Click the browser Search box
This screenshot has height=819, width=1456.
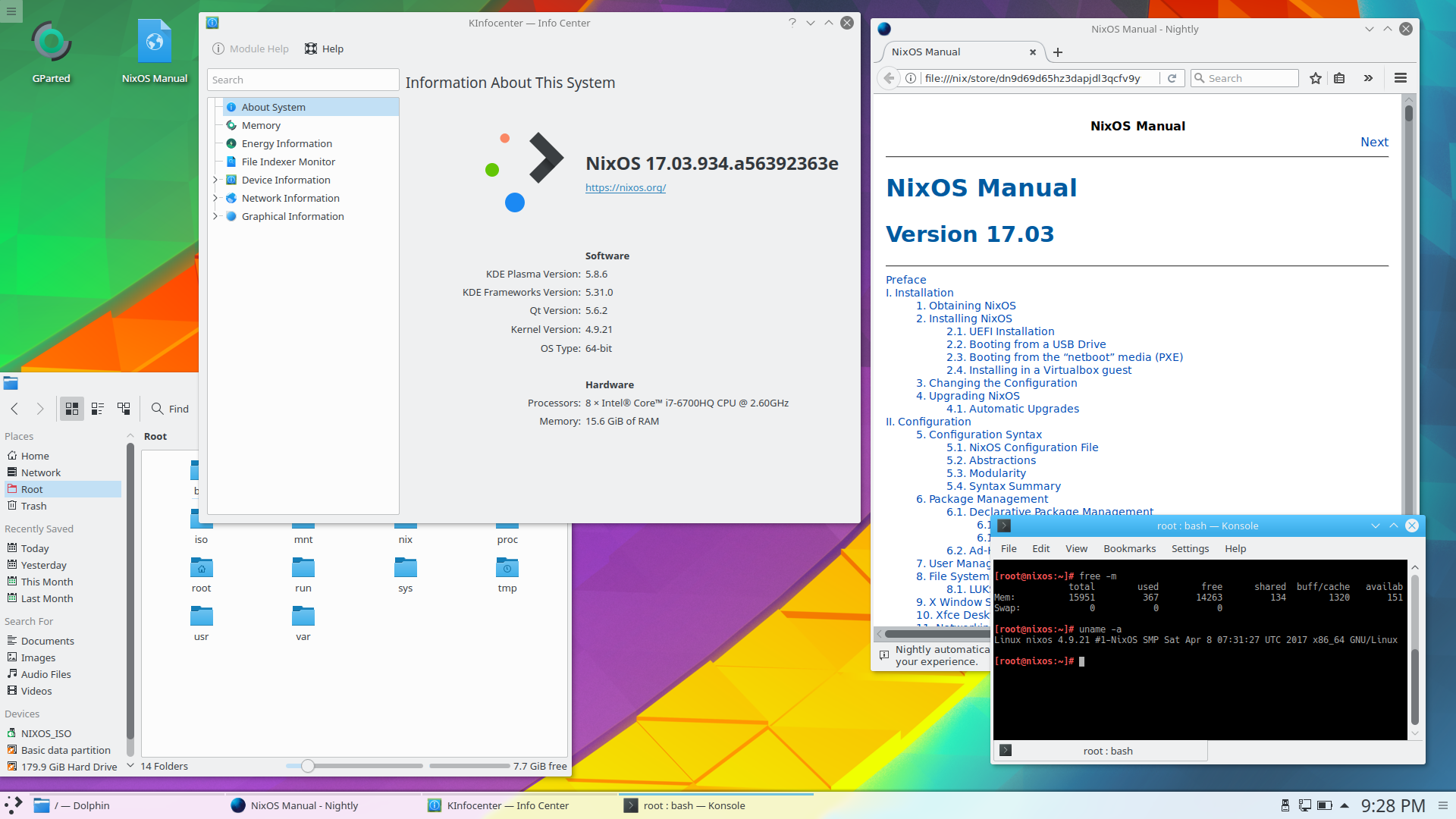point(1244,78)
